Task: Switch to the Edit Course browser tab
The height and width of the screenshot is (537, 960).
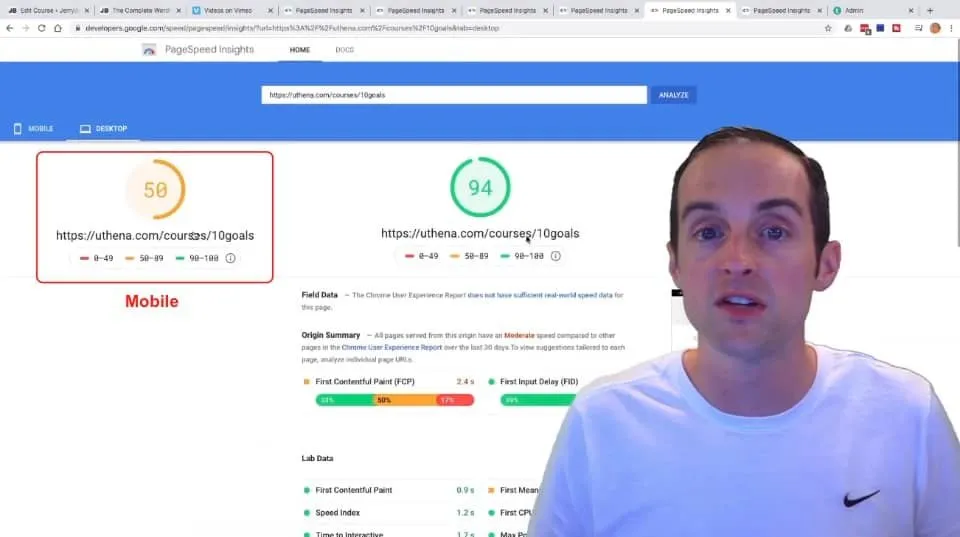Action: 48,10
